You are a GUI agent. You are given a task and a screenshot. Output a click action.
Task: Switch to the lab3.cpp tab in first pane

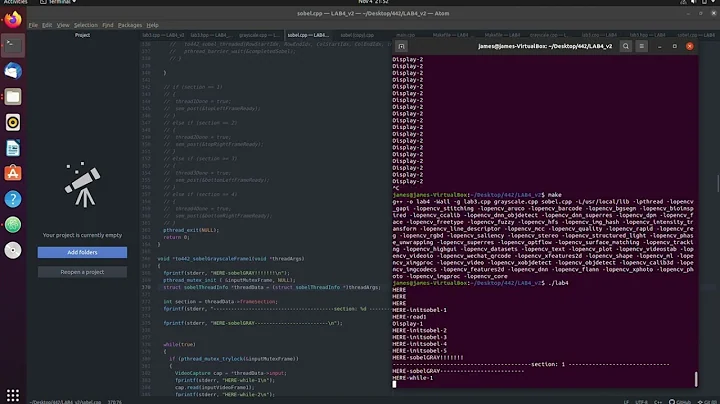(163, 35)
